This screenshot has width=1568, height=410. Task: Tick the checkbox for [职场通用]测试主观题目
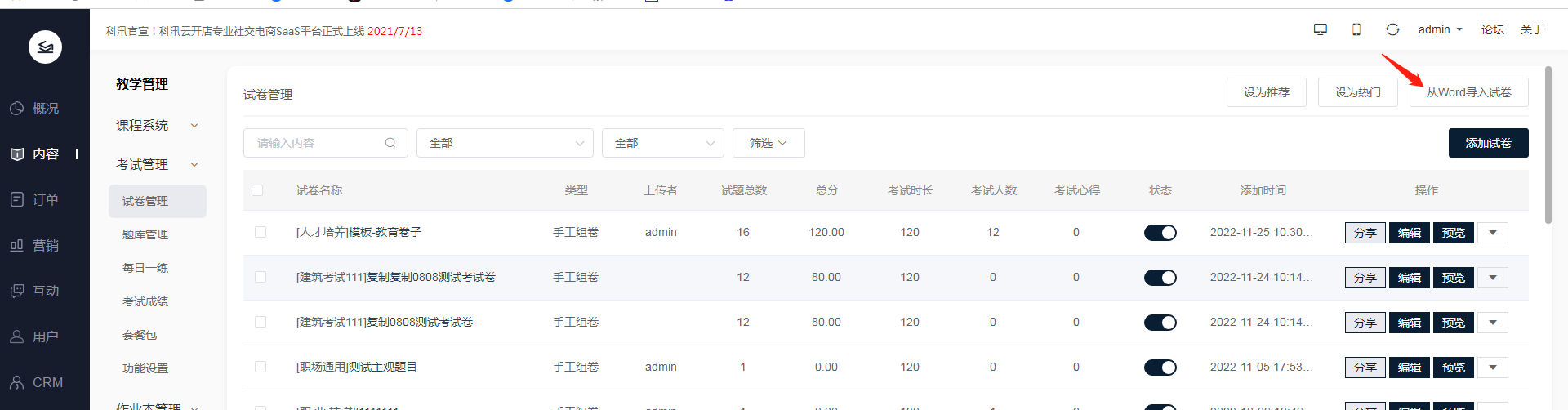261,367
